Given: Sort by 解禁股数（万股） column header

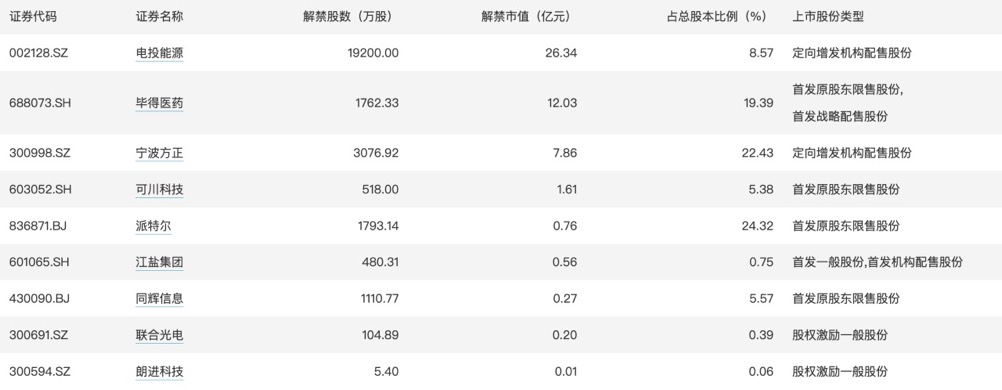Looking at the screenshot, I should (347, 17).
